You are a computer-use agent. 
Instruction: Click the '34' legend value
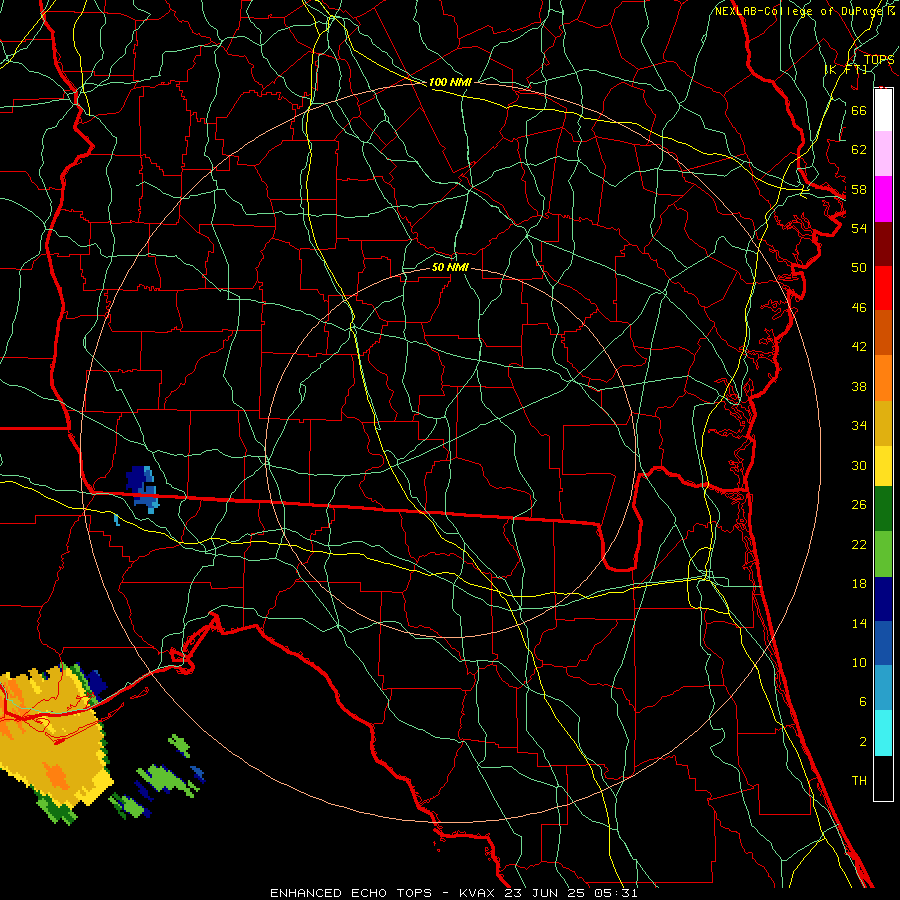pyautogui.click(x=859, y=425)
